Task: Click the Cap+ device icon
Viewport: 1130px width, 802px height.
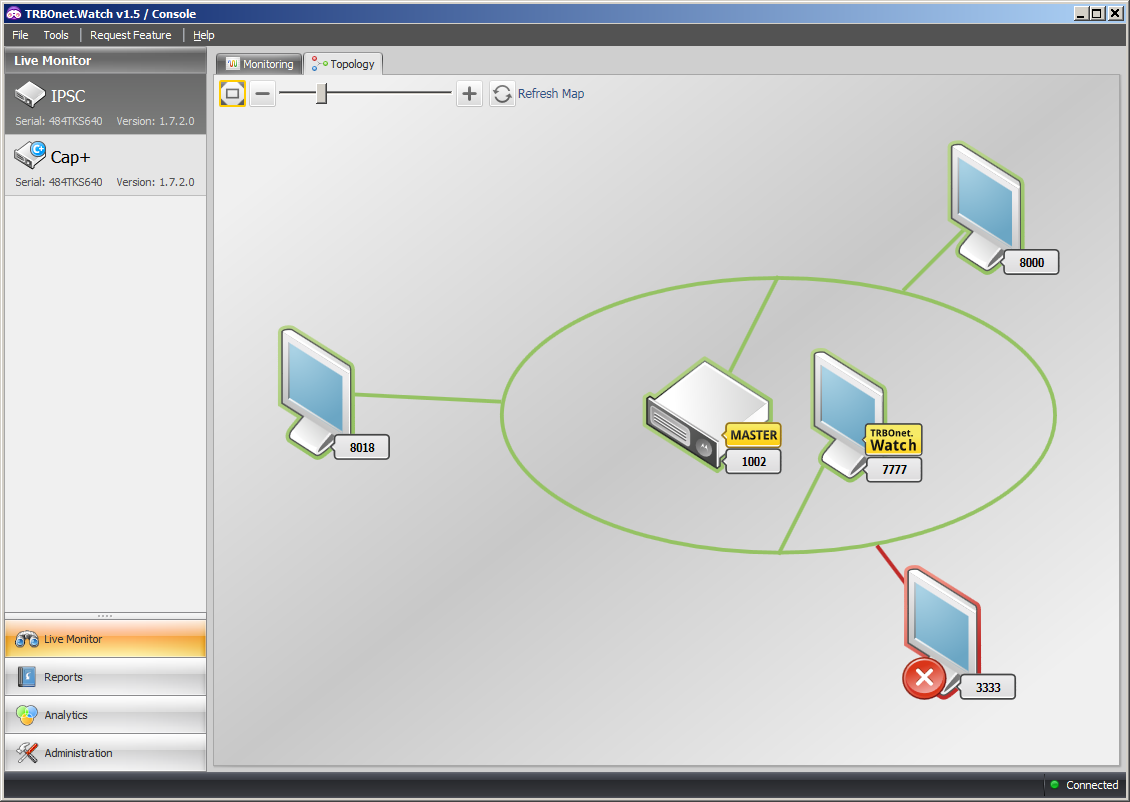Action: click(x=30, y=155)
